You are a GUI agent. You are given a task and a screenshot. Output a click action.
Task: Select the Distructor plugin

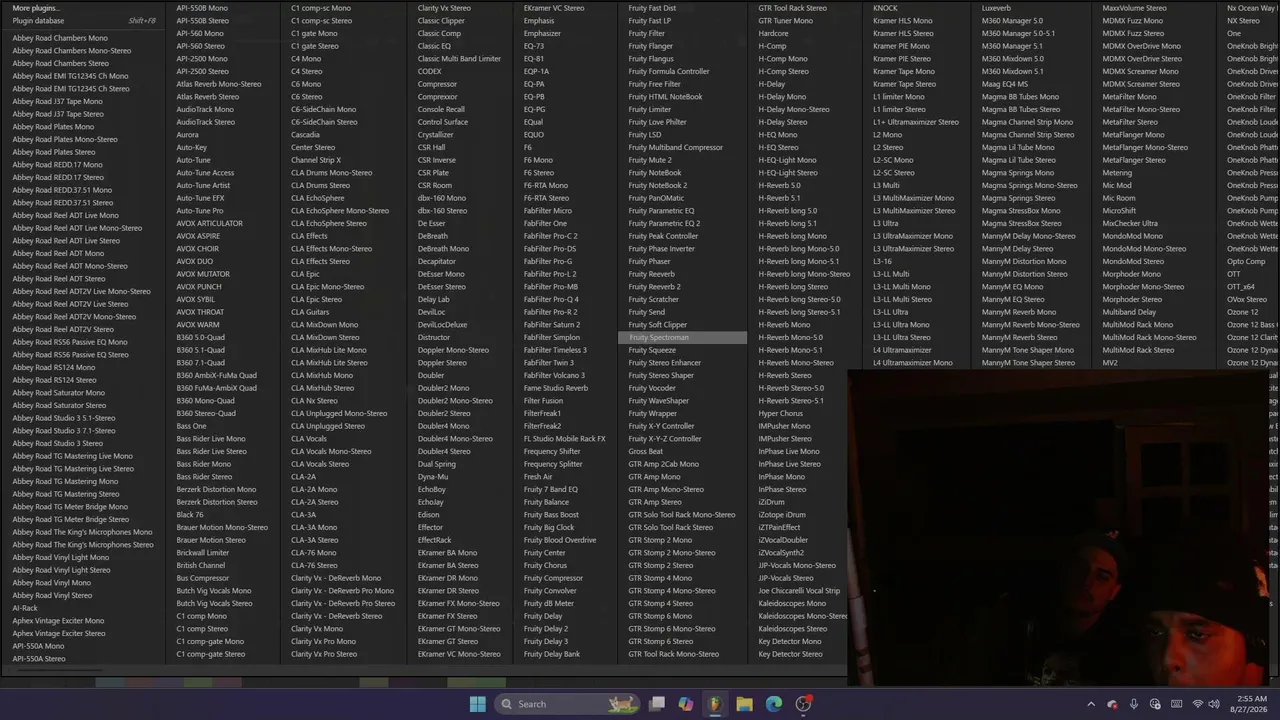pyautogui.click(x=434, y=337)
